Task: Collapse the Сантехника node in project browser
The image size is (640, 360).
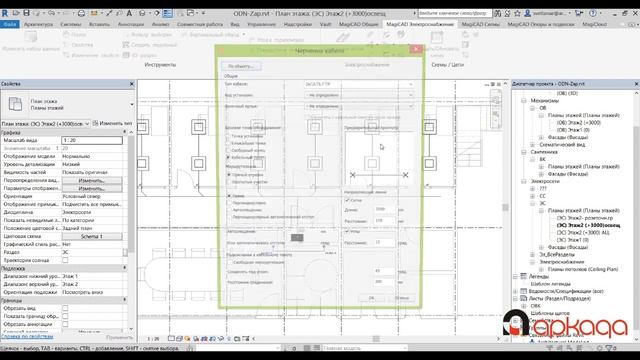Action: point(524,152)
